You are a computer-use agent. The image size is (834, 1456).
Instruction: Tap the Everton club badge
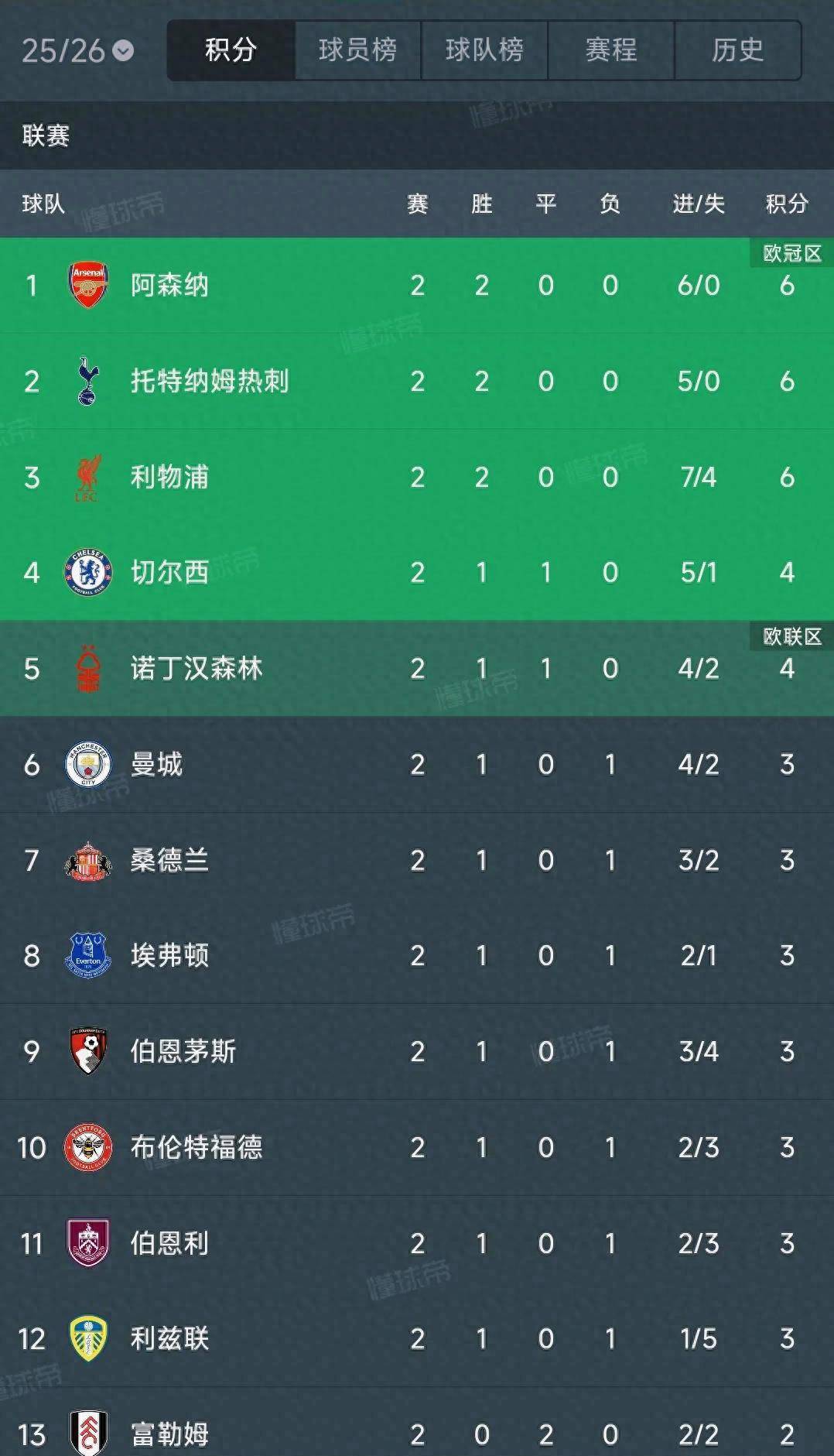[x=88, y=956]
